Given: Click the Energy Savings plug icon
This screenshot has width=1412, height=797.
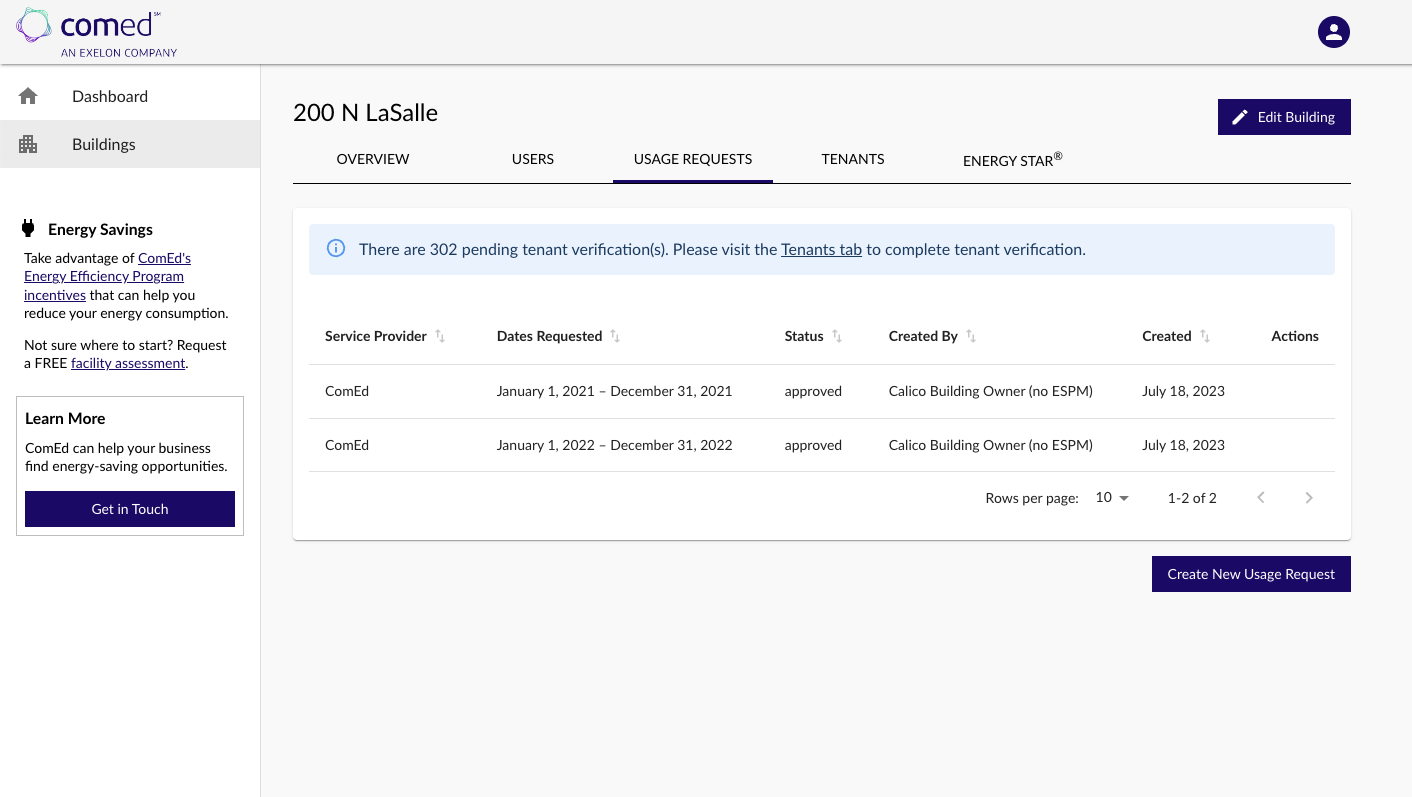Looking at the screenshot, I should 28,229.
